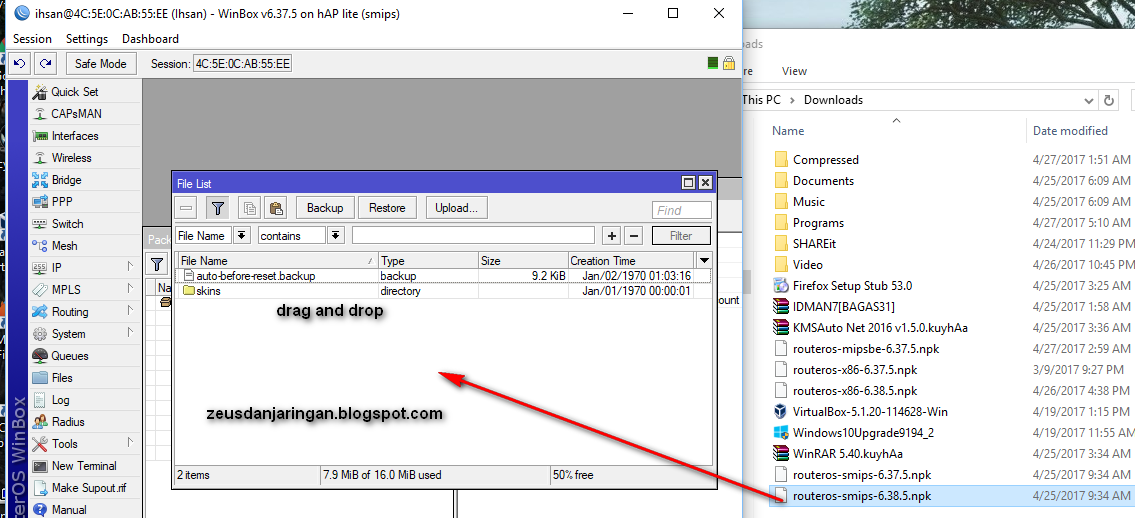Open column chooser dropdown in File List
Image resolution: width=1135 pixels, height=518 pixels.
coord(704,260)
